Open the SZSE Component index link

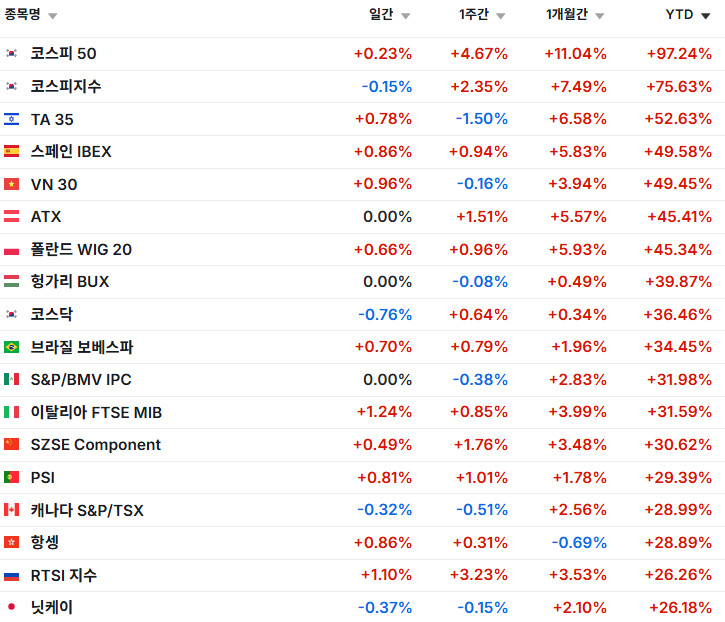pyautogui.click(x=96, y=445)
